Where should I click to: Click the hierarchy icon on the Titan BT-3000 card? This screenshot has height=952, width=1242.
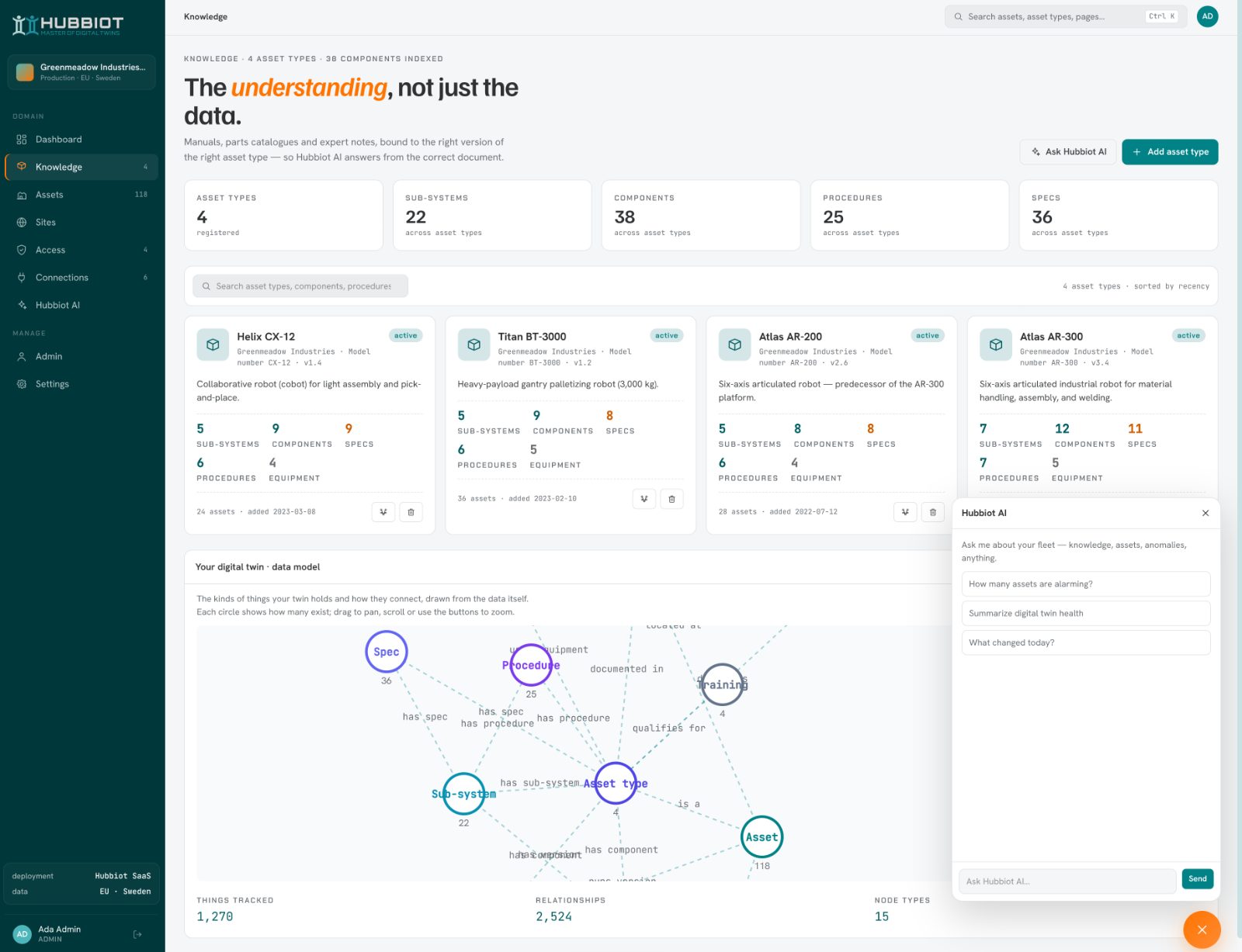(x=644, y=499)
